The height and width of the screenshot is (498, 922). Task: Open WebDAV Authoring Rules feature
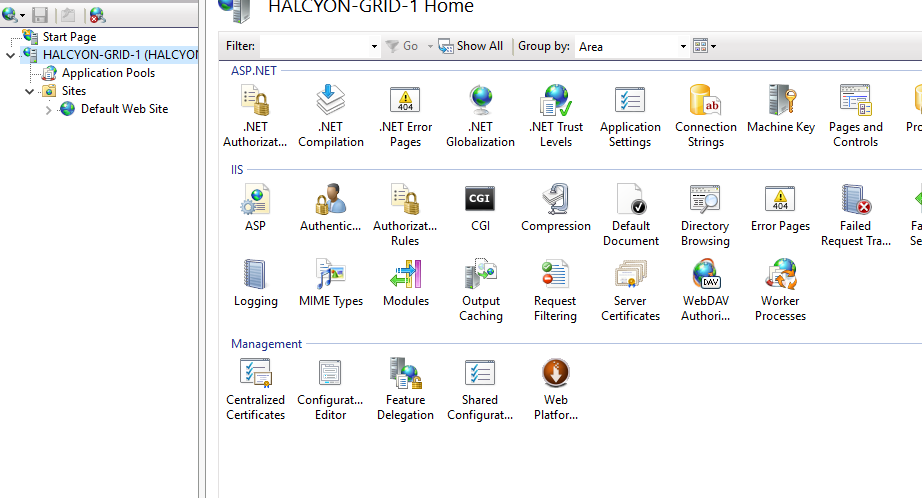point(706,290)
